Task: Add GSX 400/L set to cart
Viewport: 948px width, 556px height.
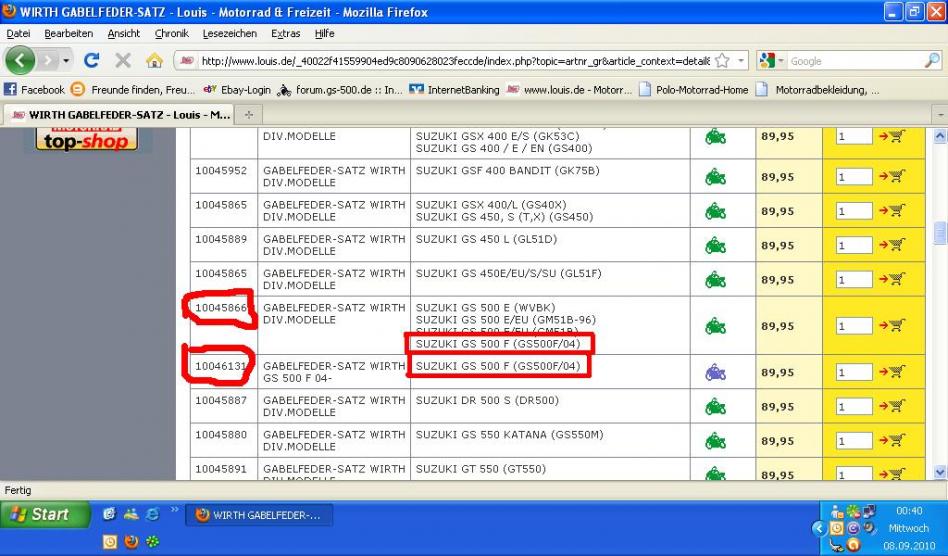Action: [x=892, y=211]
